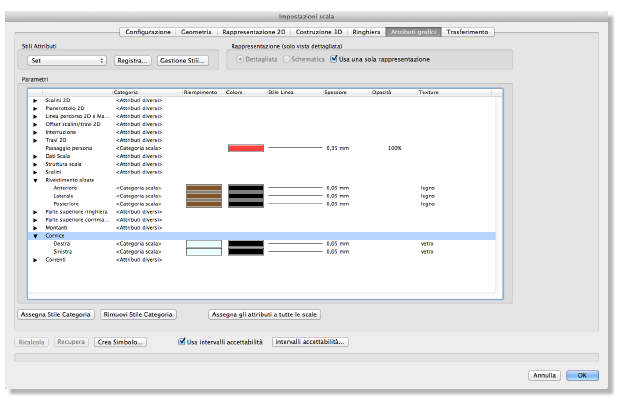The width and height of the screenshot is (618, 402).
Task: Switch to the Trasferimento tab
Action: tap(467, 32)
